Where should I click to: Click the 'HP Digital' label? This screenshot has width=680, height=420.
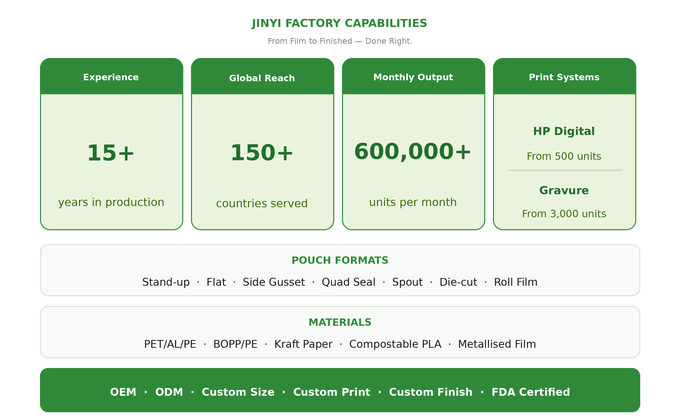(x=564, y=131)
